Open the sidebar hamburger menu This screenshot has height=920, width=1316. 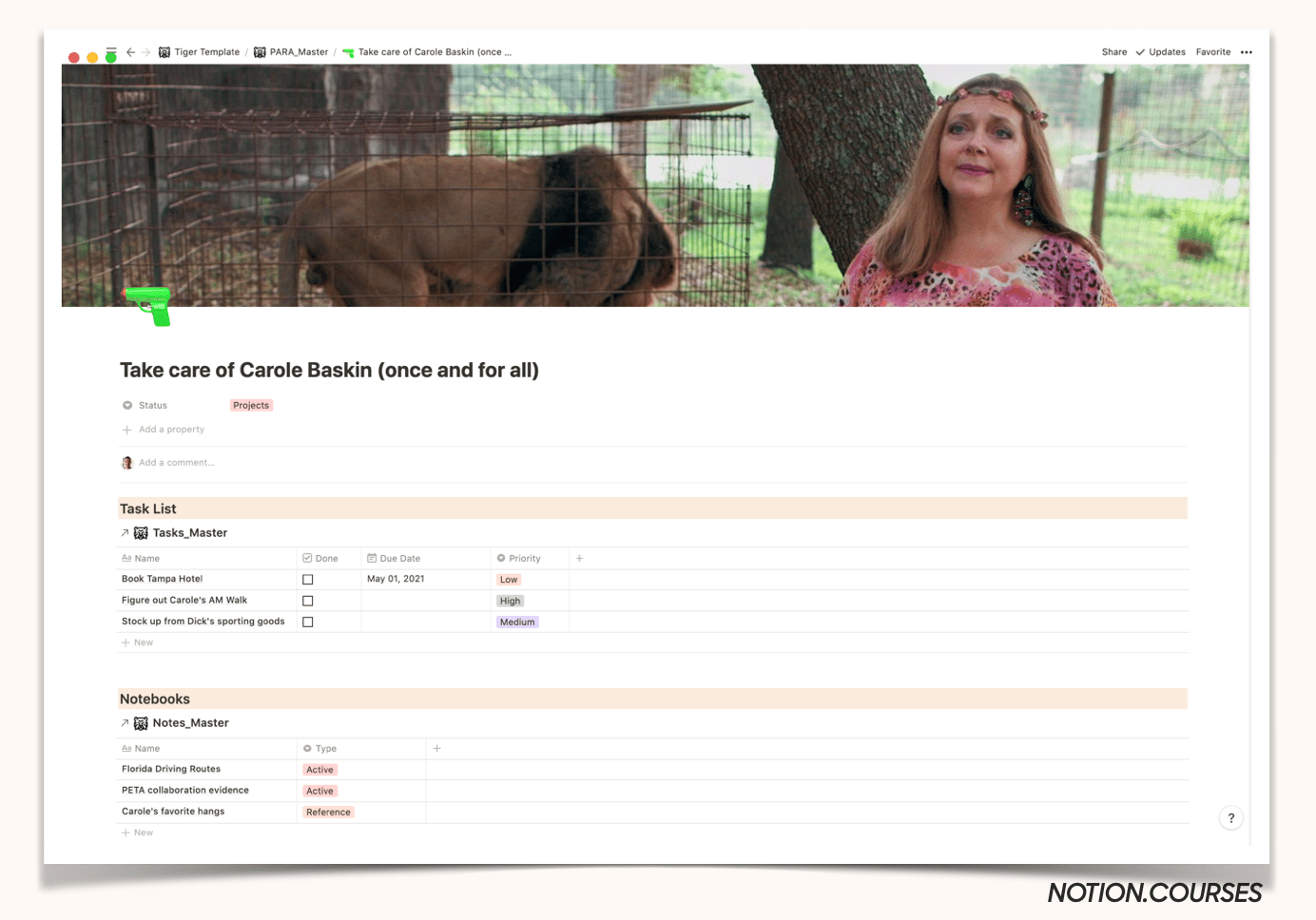pos(111,51)
